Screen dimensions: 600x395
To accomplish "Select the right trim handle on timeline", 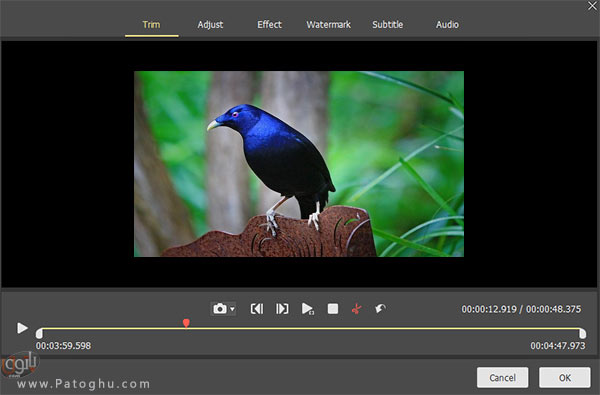I will point(582,333).
